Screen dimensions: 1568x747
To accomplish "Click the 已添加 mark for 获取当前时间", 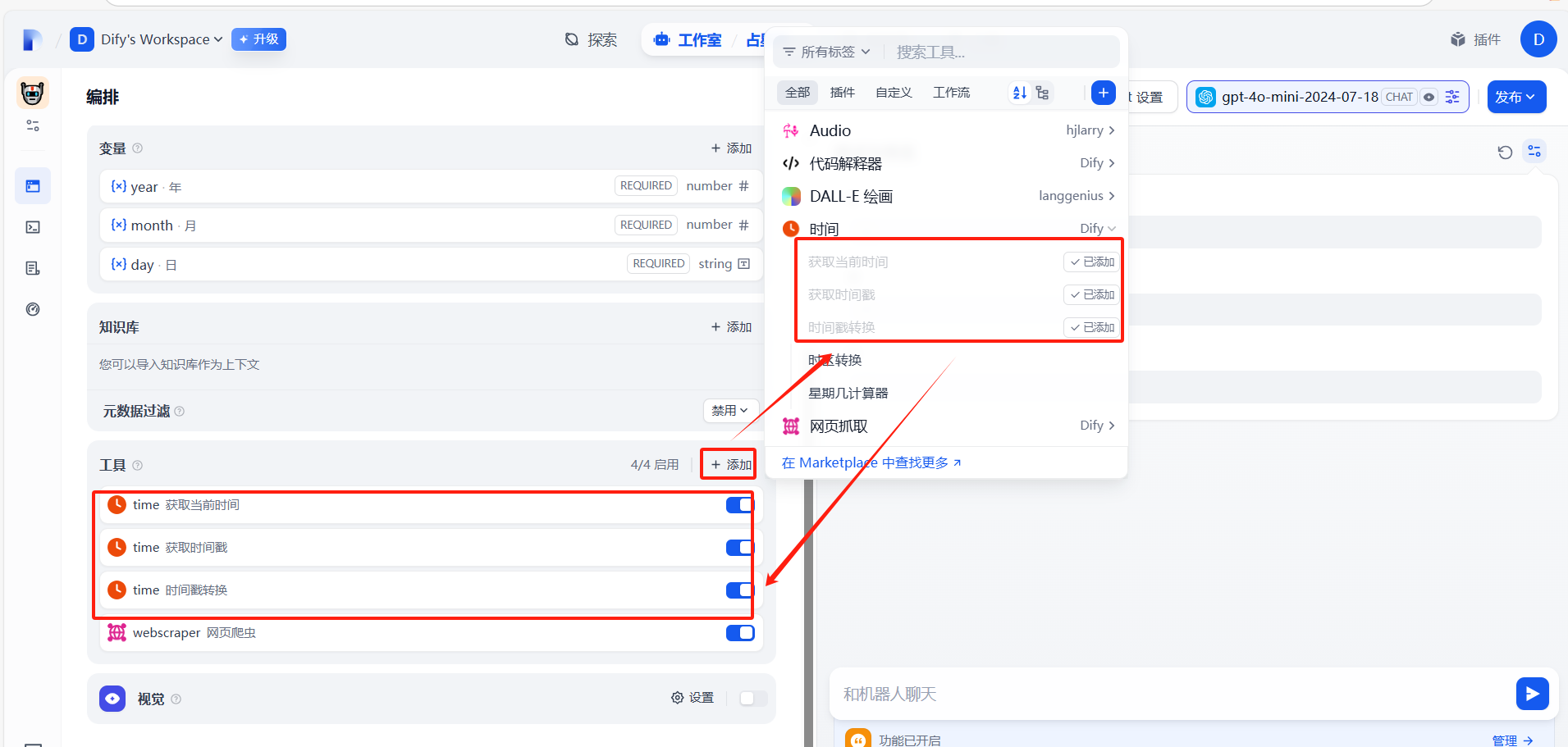I will [x=1091, y=262].
